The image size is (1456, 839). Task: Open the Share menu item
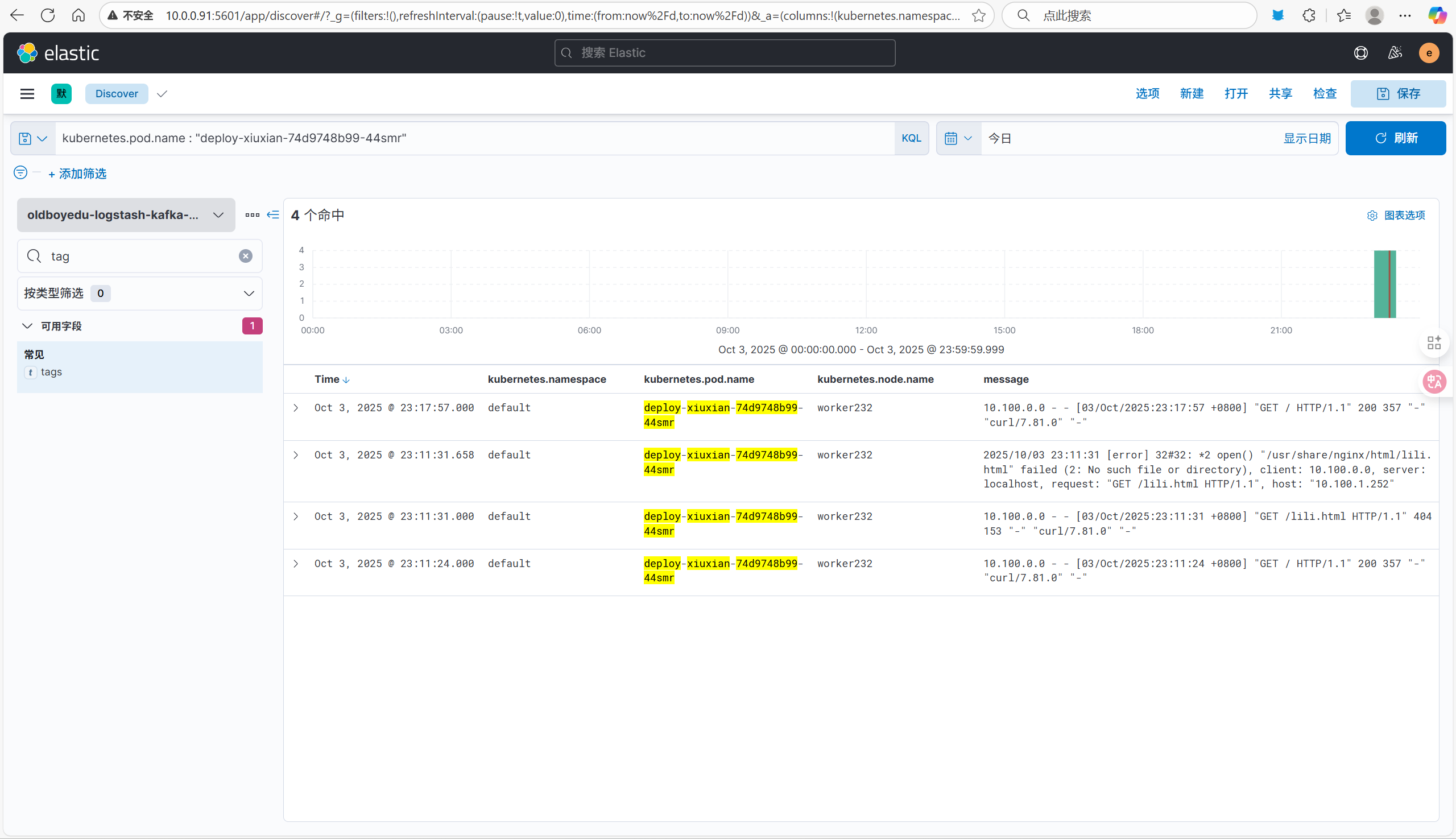(x=1280, y=94)
